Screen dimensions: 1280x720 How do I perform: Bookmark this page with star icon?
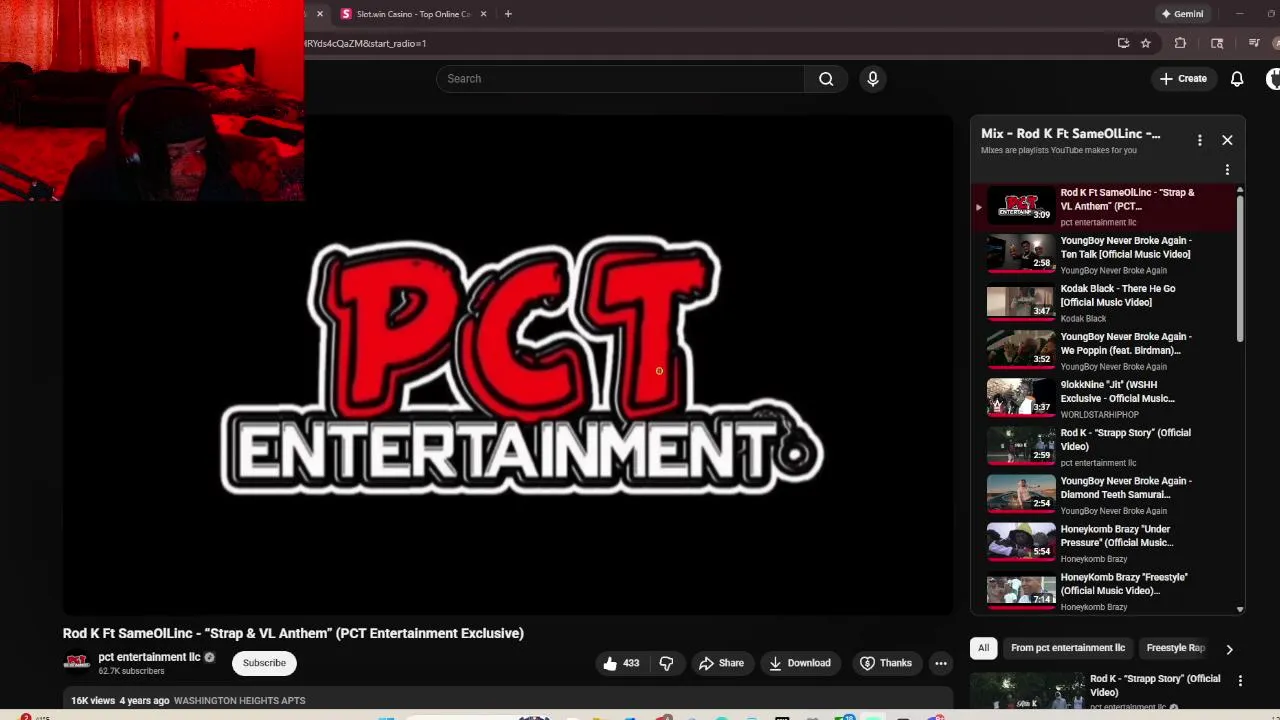tap(1146, 43)
